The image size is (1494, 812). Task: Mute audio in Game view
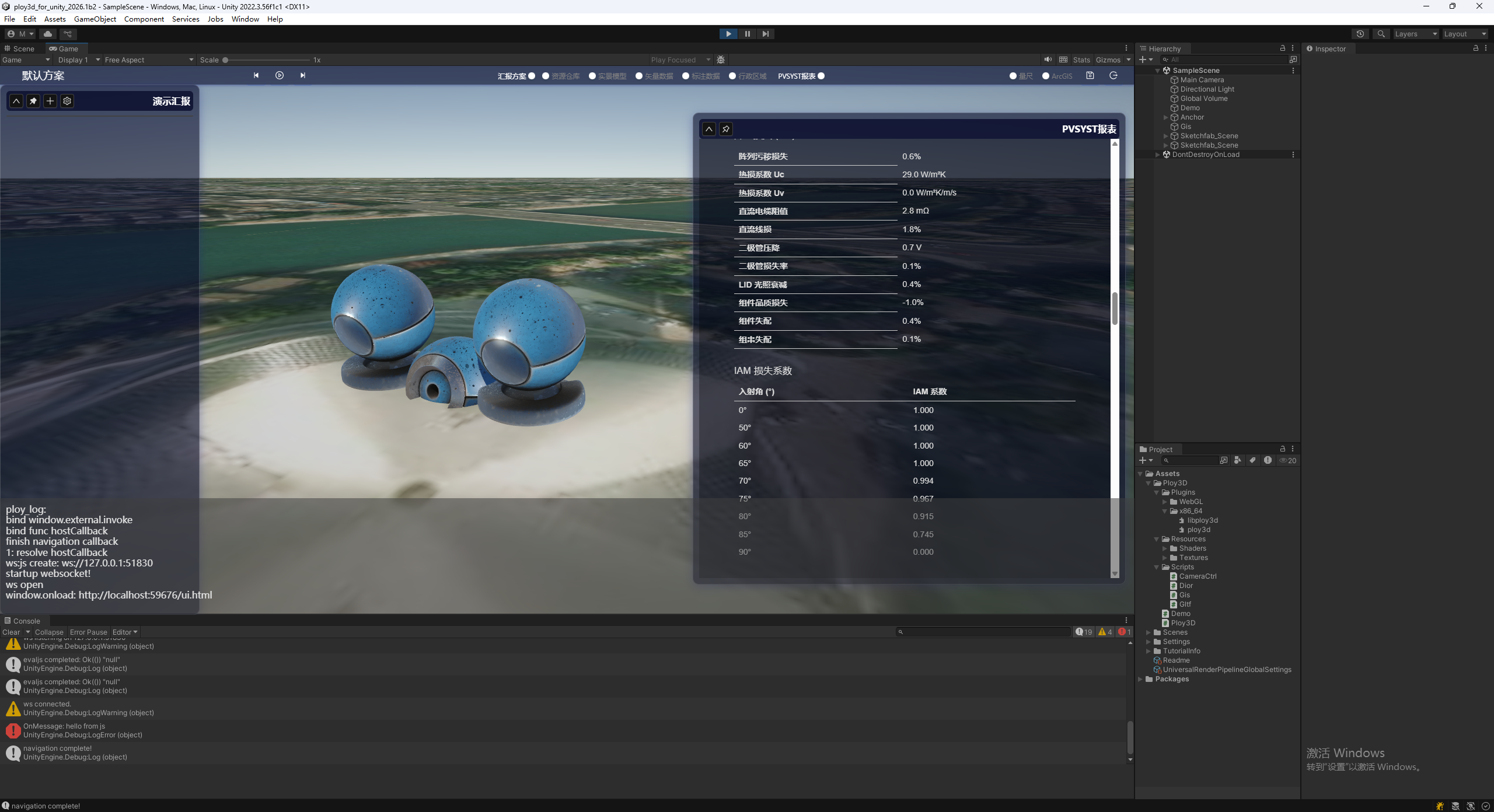click(1048, 60)
